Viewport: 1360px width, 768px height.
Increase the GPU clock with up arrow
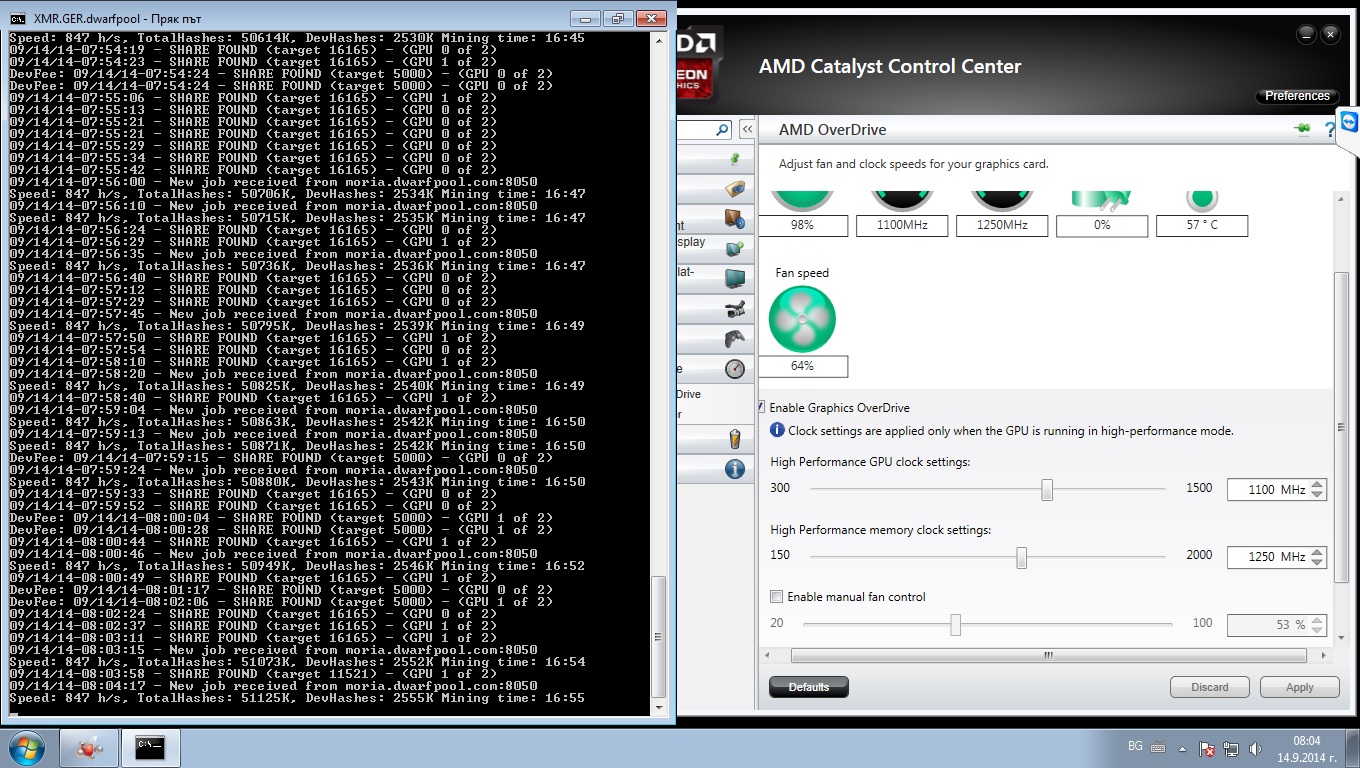(x=1317, y=485)
